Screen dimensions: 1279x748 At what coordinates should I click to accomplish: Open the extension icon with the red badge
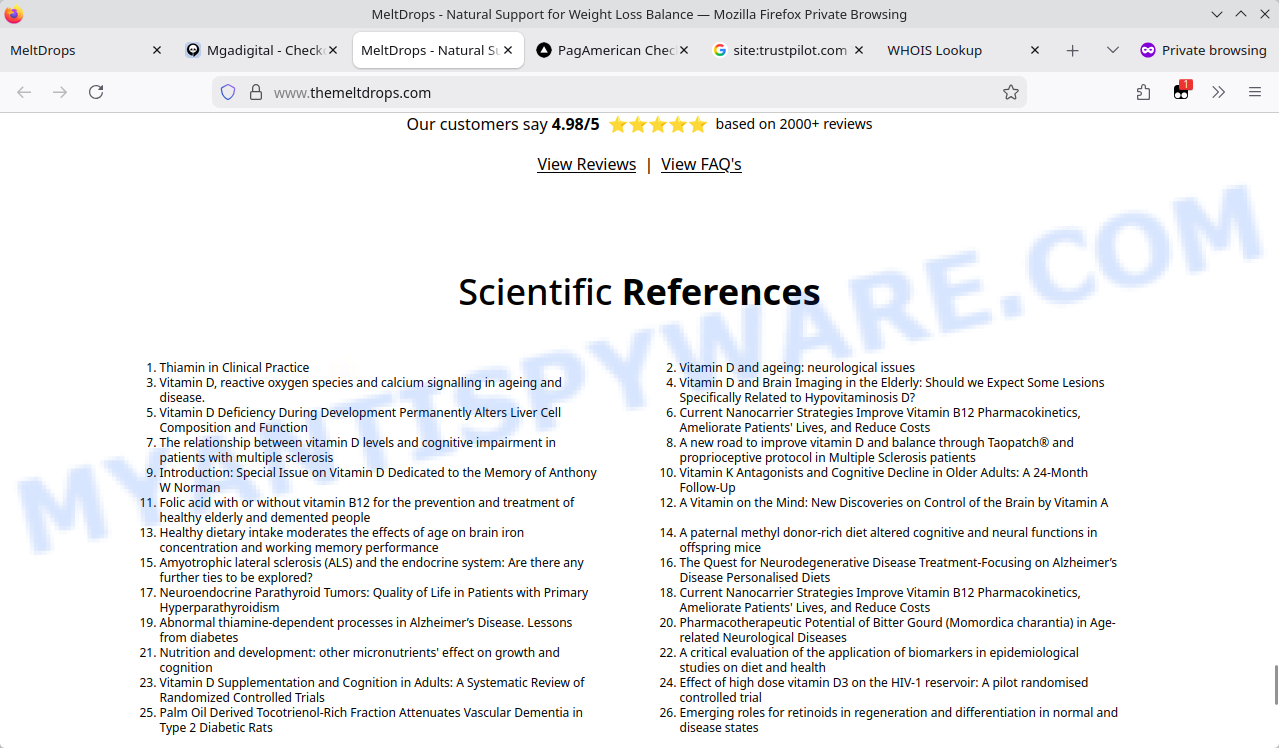1181,91
